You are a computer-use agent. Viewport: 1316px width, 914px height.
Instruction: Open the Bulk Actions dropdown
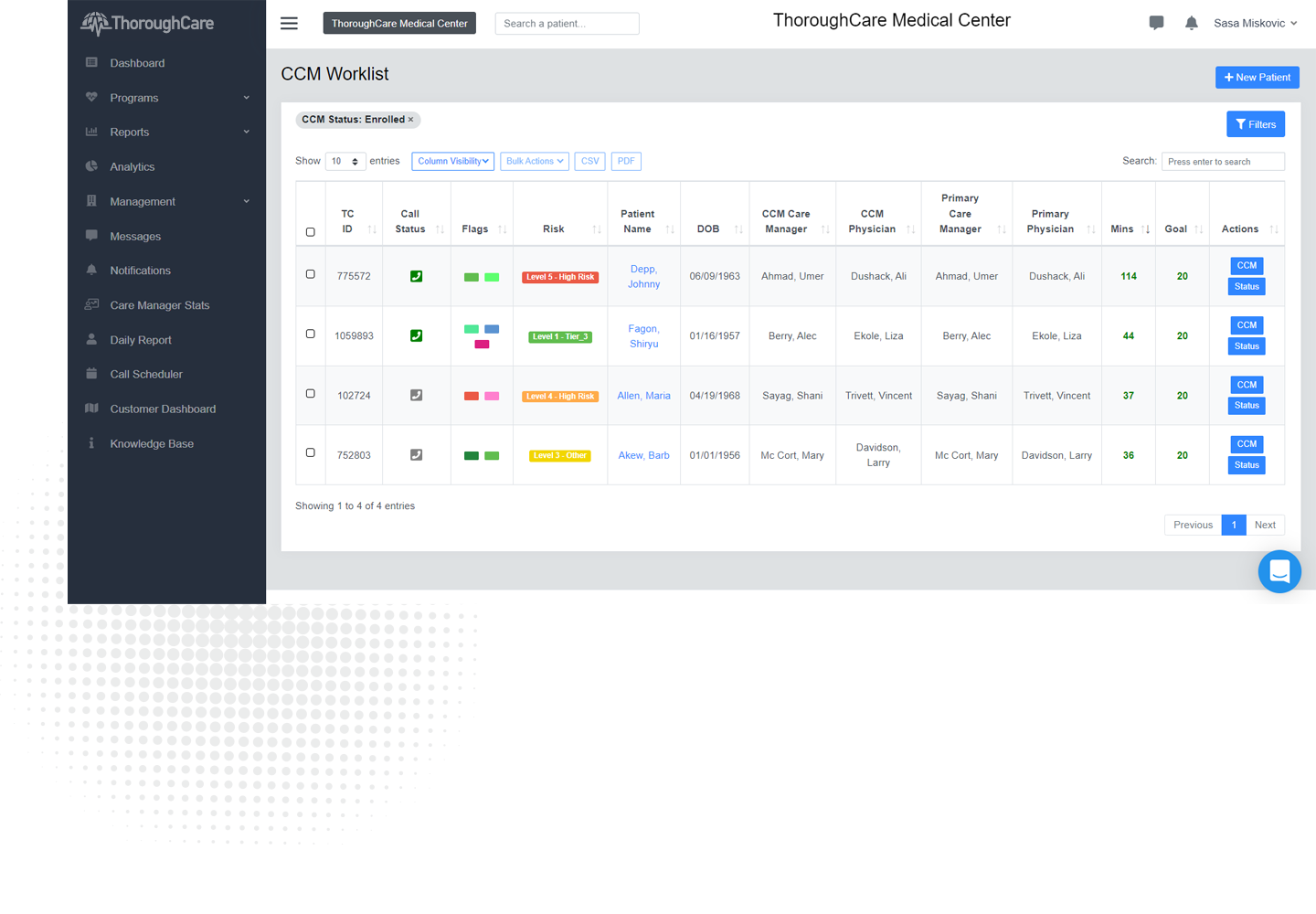[x=535, y=161]
